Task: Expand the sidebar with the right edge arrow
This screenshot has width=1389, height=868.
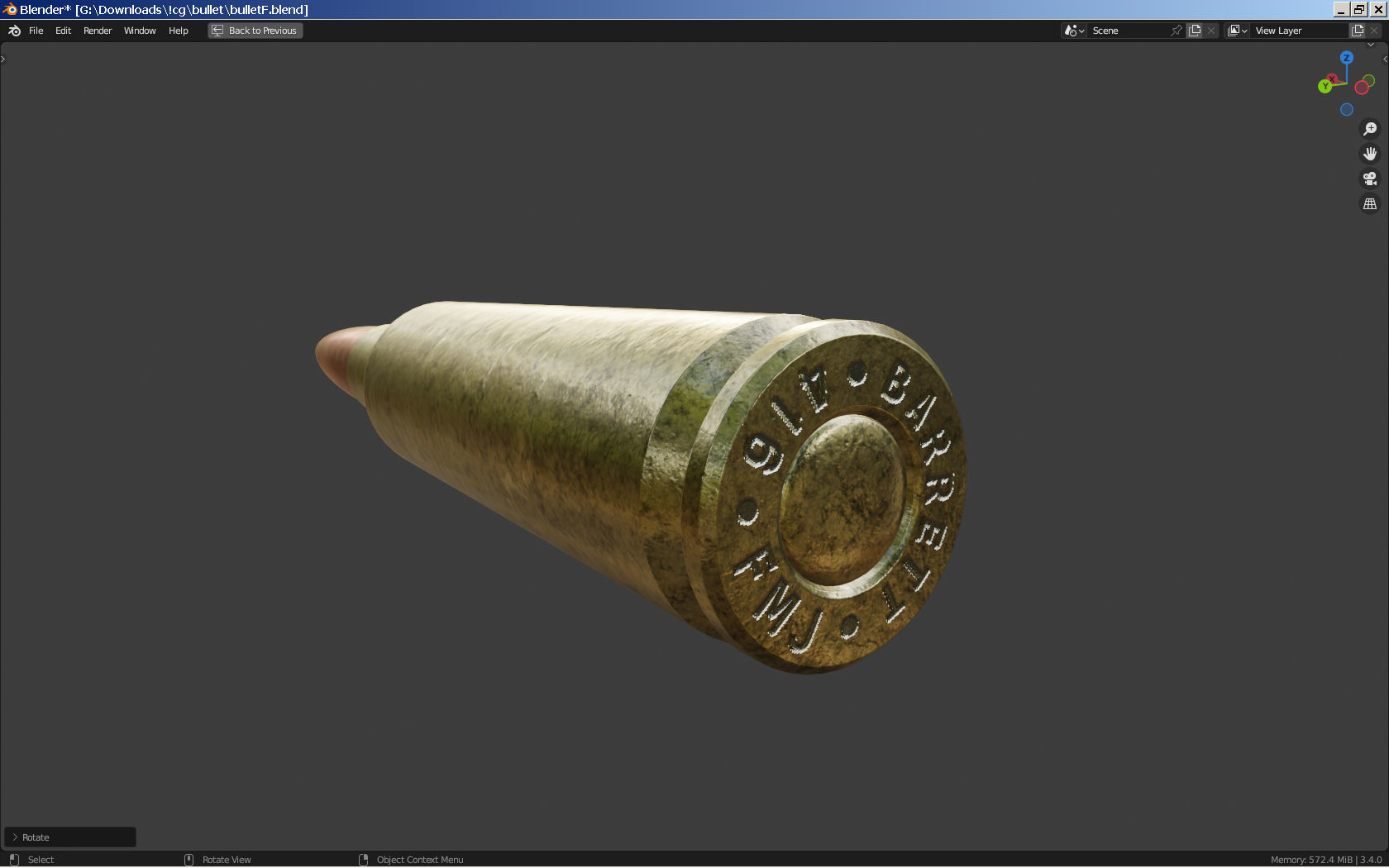Action: (1386, 59)
